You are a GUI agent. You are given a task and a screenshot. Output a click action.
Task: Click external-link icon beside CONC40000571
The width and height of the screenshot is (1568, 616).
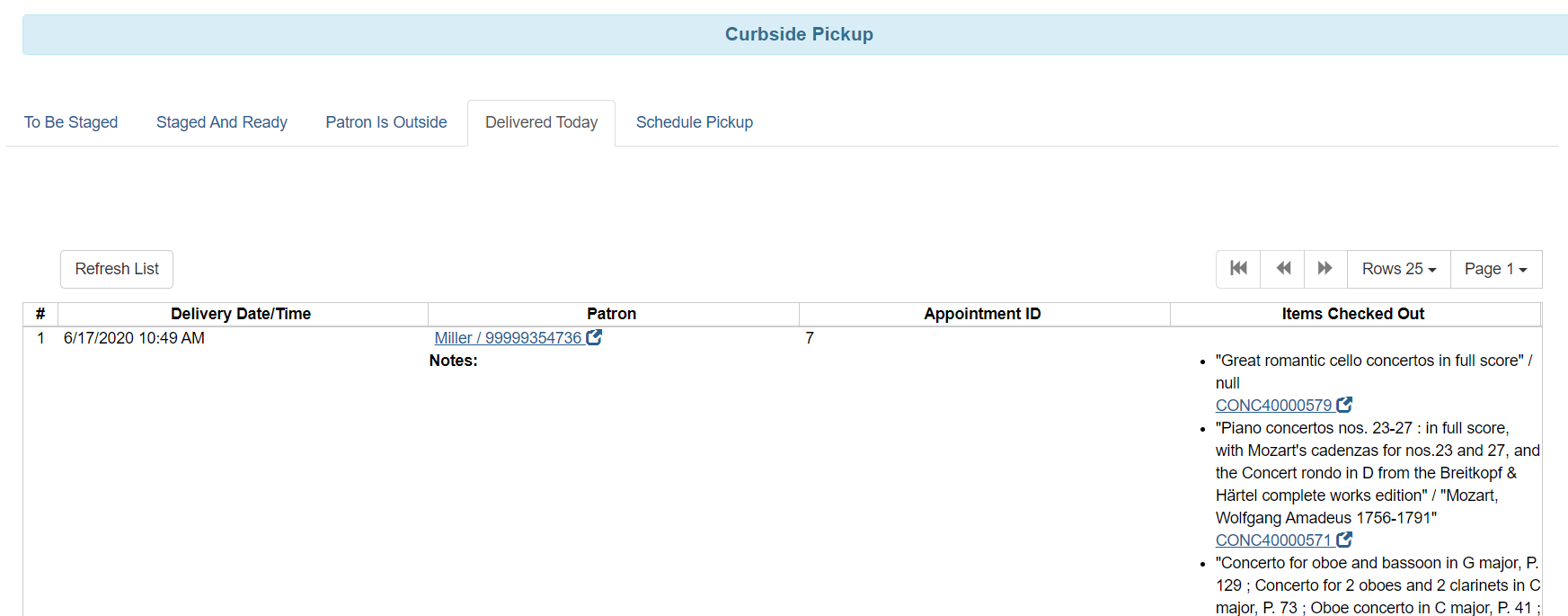(x=1344, y=540)
